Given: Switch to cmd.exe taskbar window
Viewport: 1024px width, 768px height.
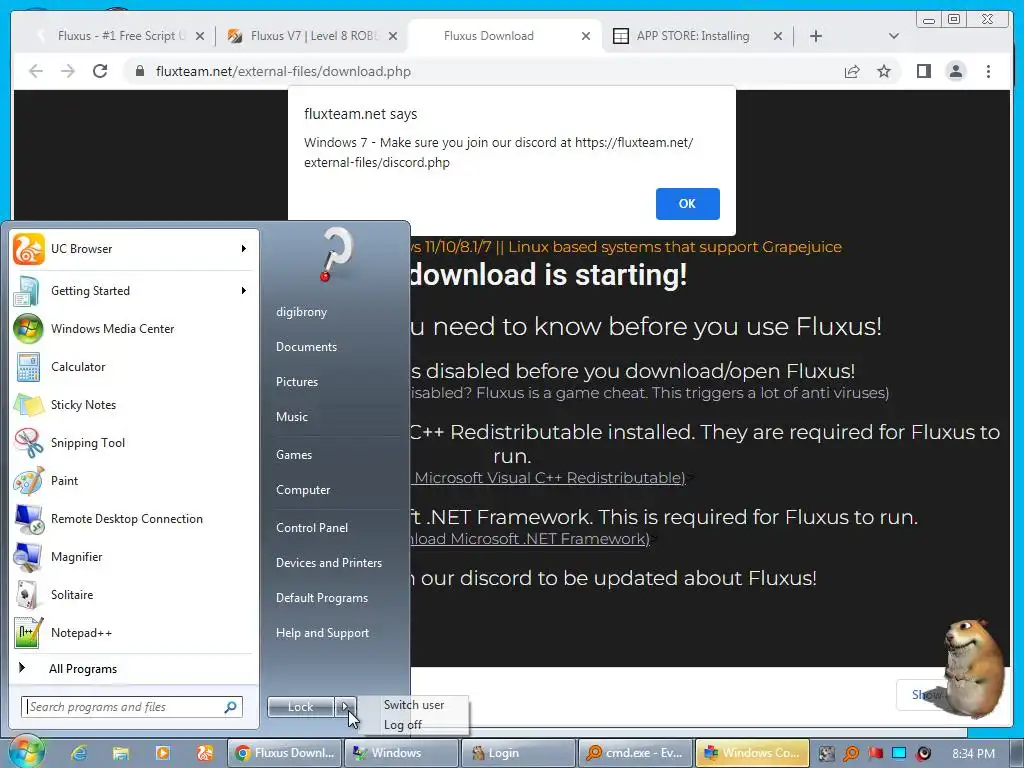Looking at the screenshot, I should pyautogui.click(x=635, y=753).
